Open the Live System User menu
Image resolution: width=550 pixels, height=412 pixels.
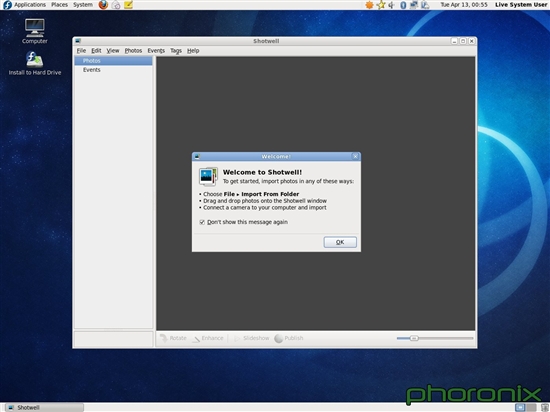click(x=521, y=5)
